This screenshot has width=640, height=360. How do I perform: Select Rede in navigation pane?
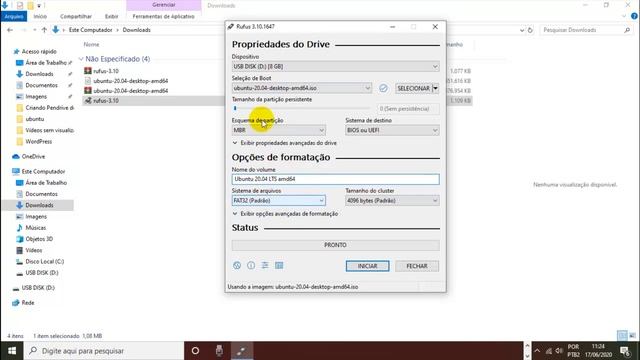[27, 303]
